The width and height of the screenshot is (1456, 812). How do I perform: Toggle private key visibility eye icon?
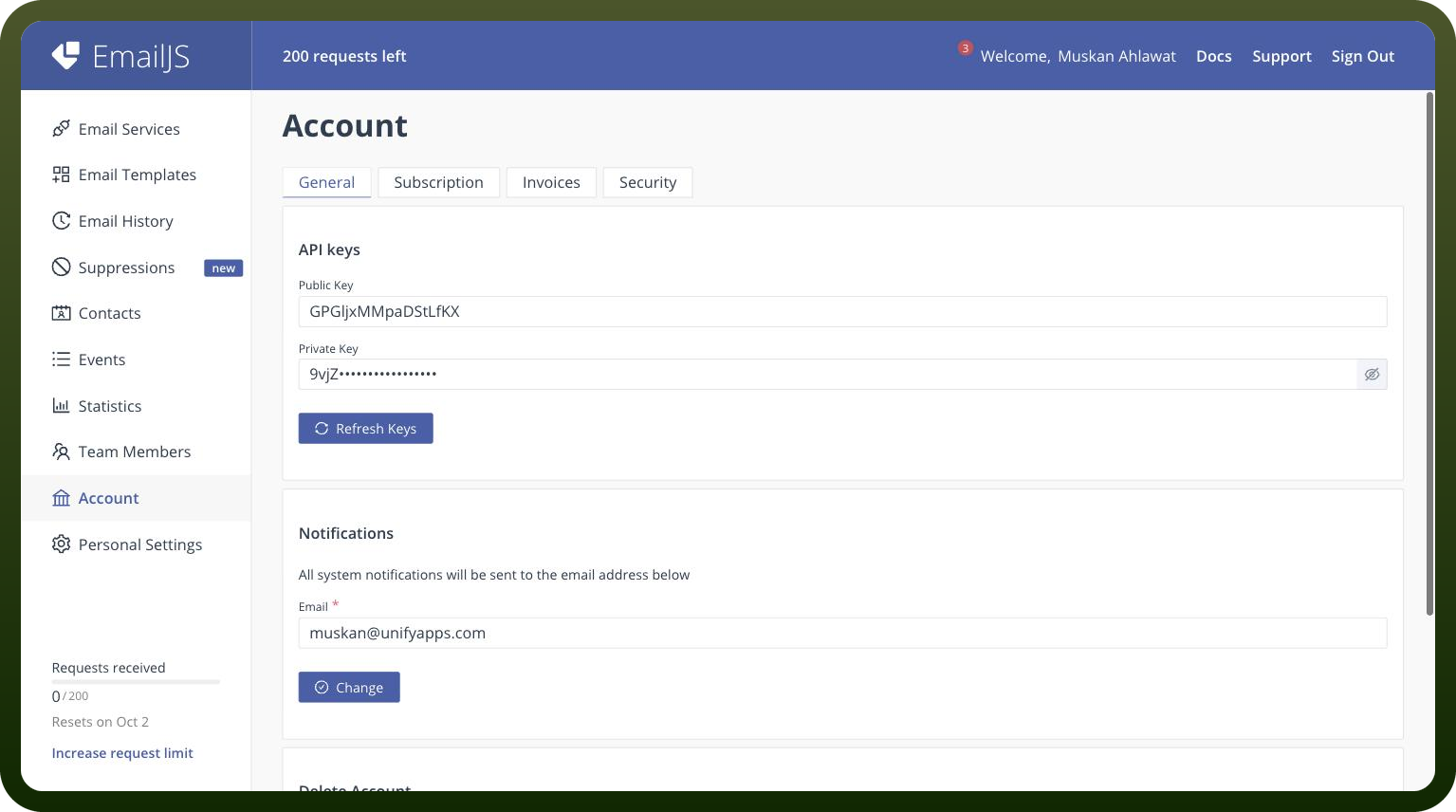[1372, 375]
